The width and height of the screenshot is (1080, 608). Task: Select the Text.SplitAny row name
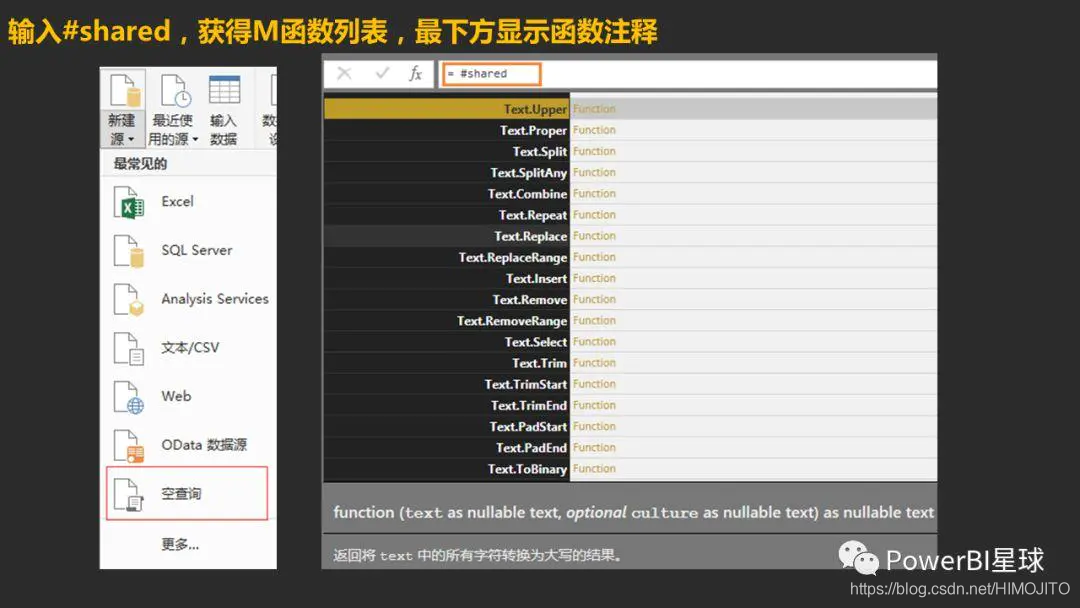[529, 173]
